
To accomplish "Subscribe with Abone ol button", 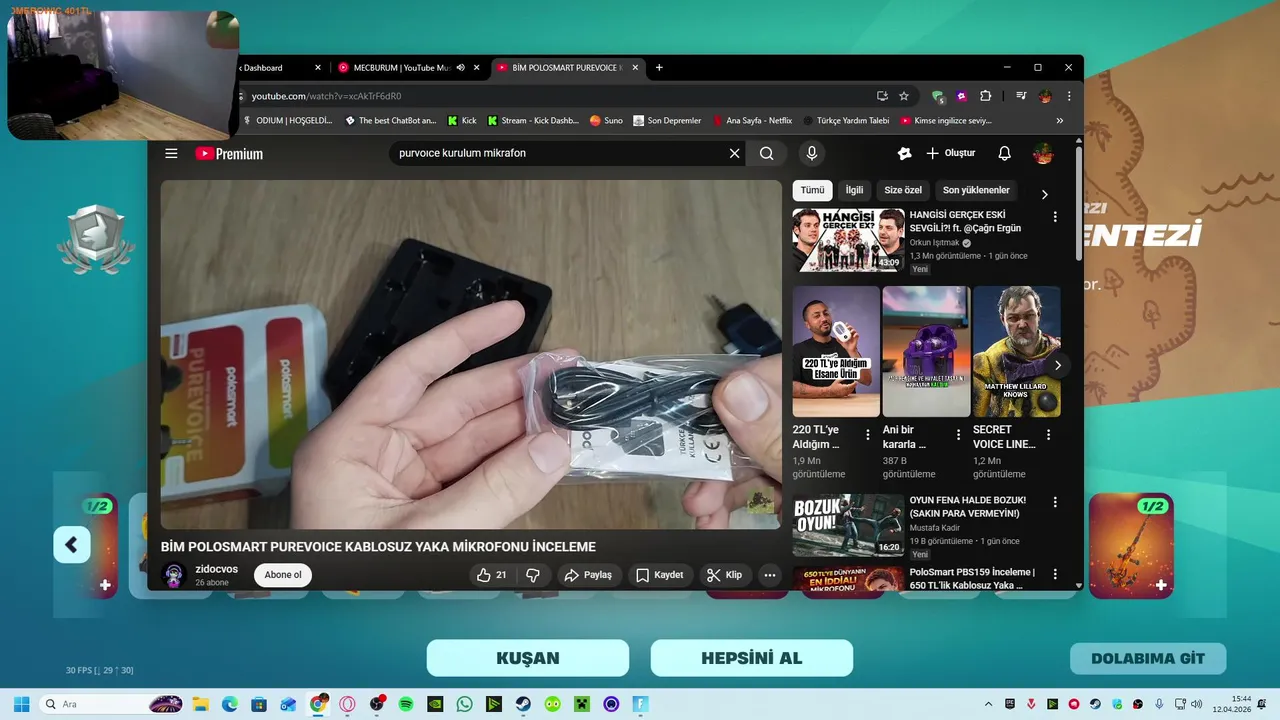I will (x=283, y=575).
